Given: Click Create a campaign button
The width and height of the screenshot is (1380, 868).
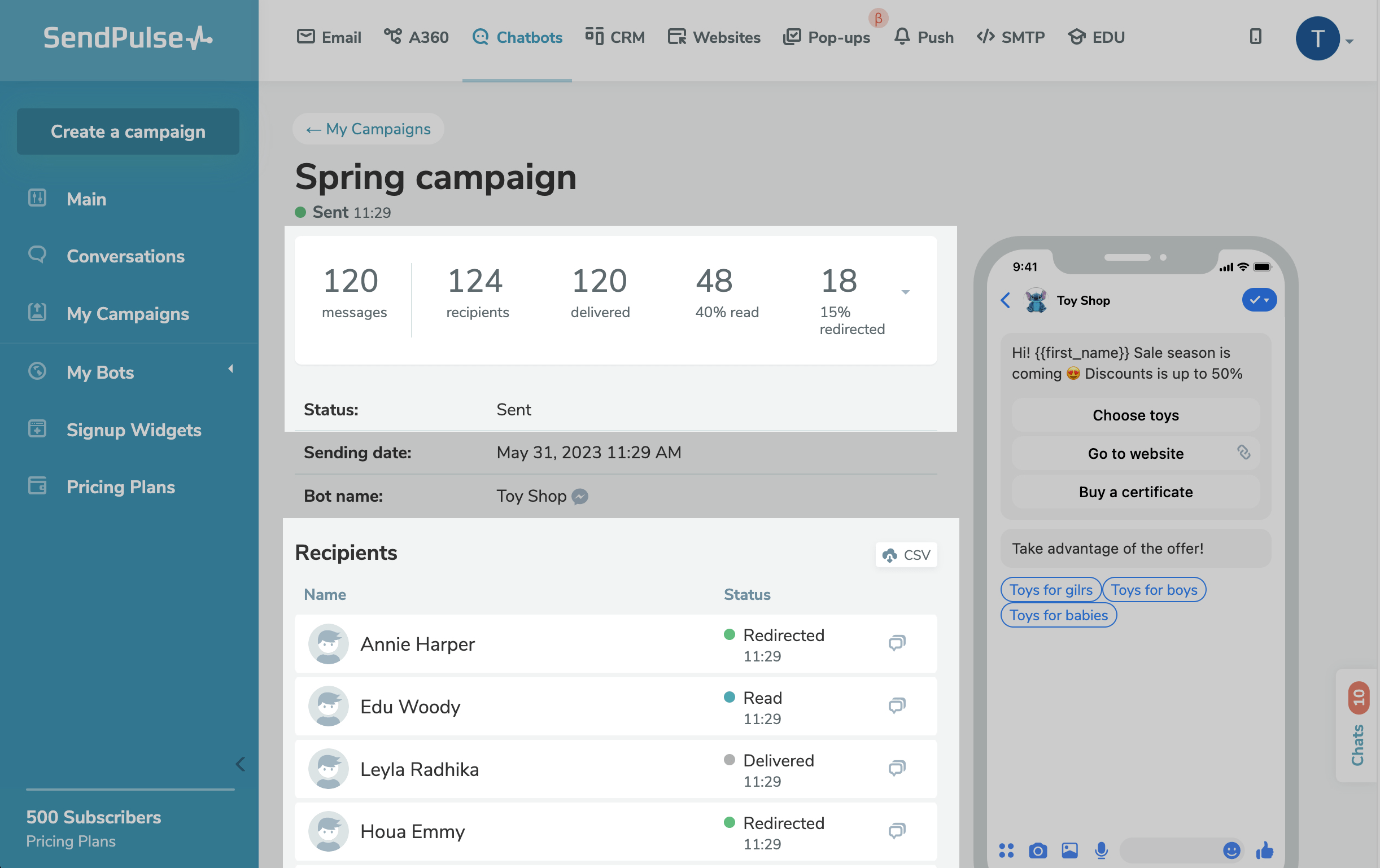Looking at the screenshot, I should click(128, 131).
